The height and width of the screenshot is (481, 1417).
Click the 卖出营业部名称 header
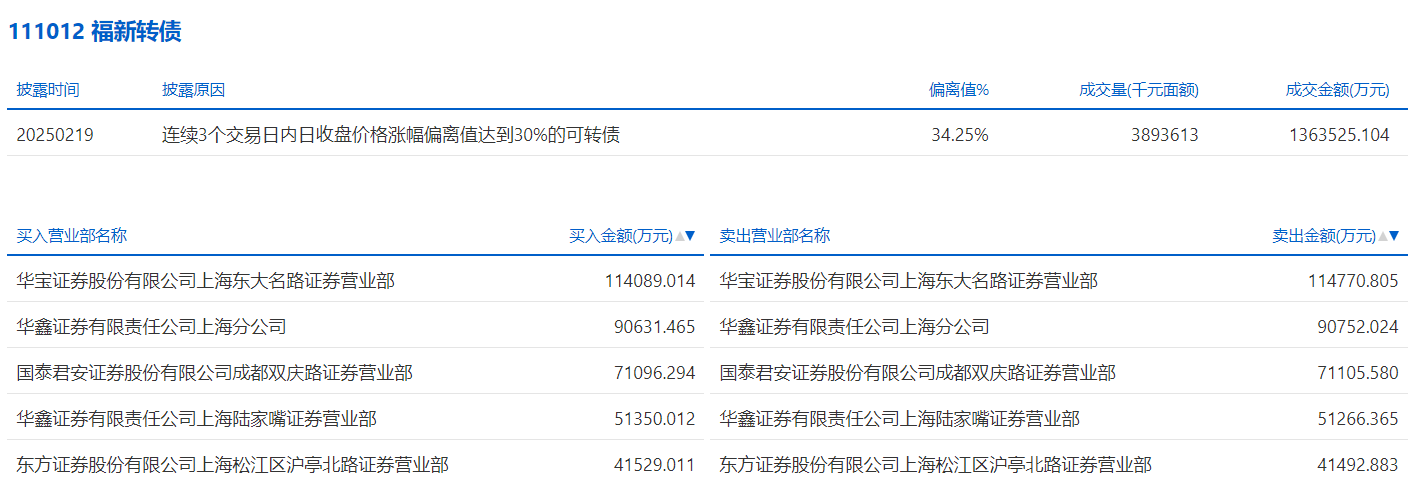tap(775, 236)
